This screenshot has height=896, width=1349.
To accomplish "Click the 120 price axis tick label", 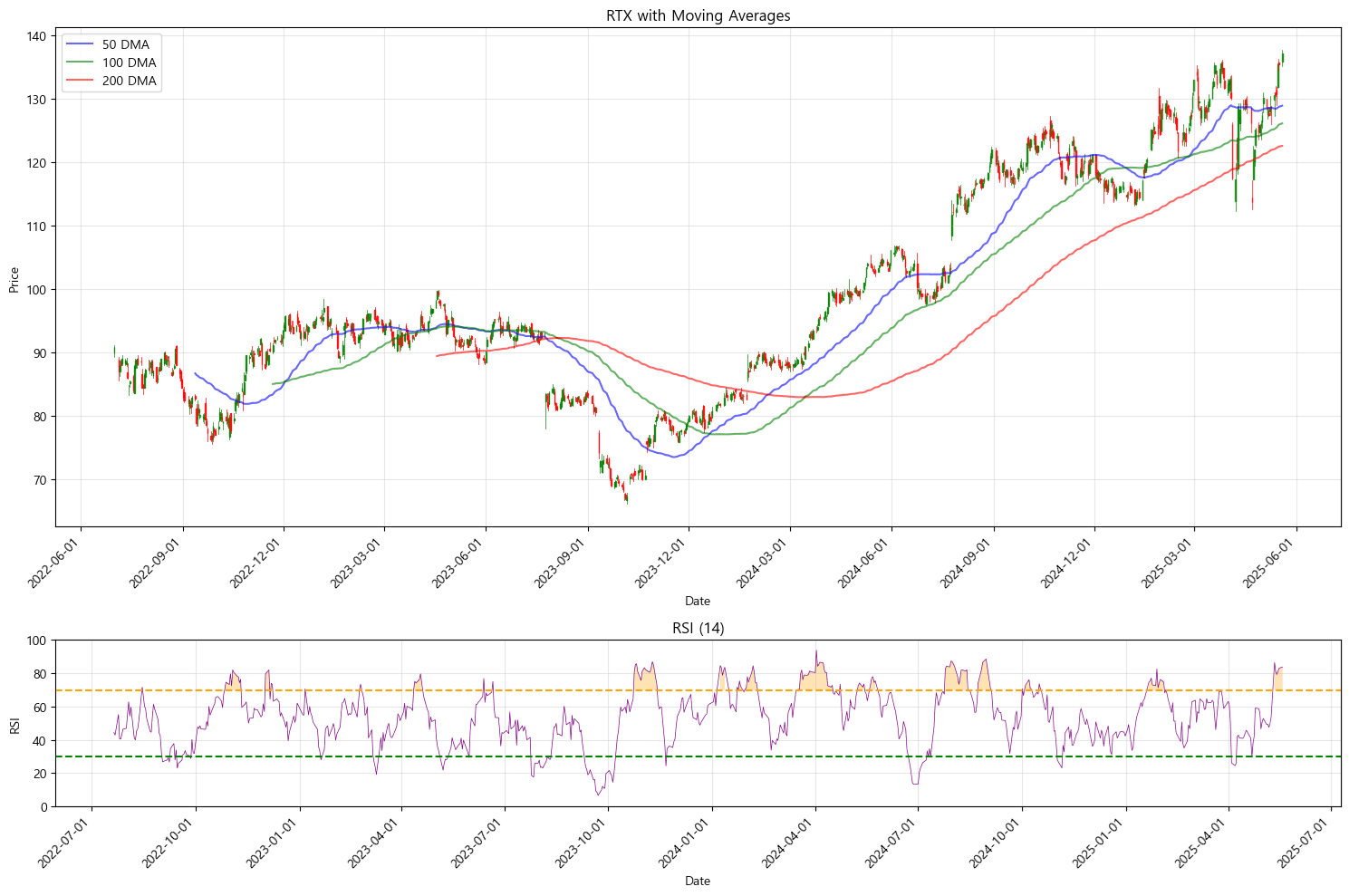I will pos(37,163).
